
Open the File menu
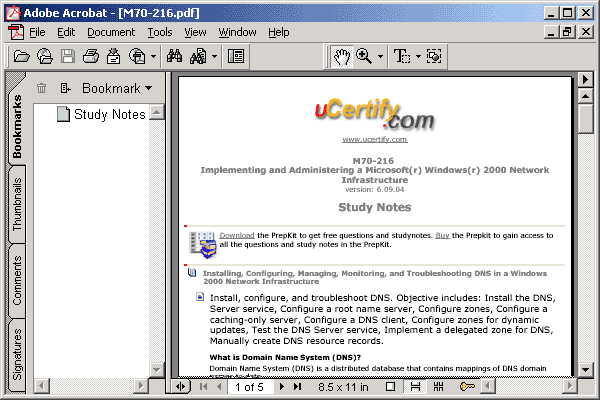[37, 33]
